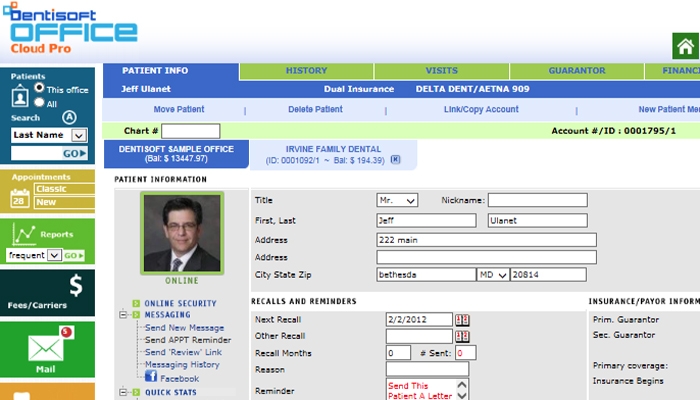Open the Mail envelope icon

46,348
